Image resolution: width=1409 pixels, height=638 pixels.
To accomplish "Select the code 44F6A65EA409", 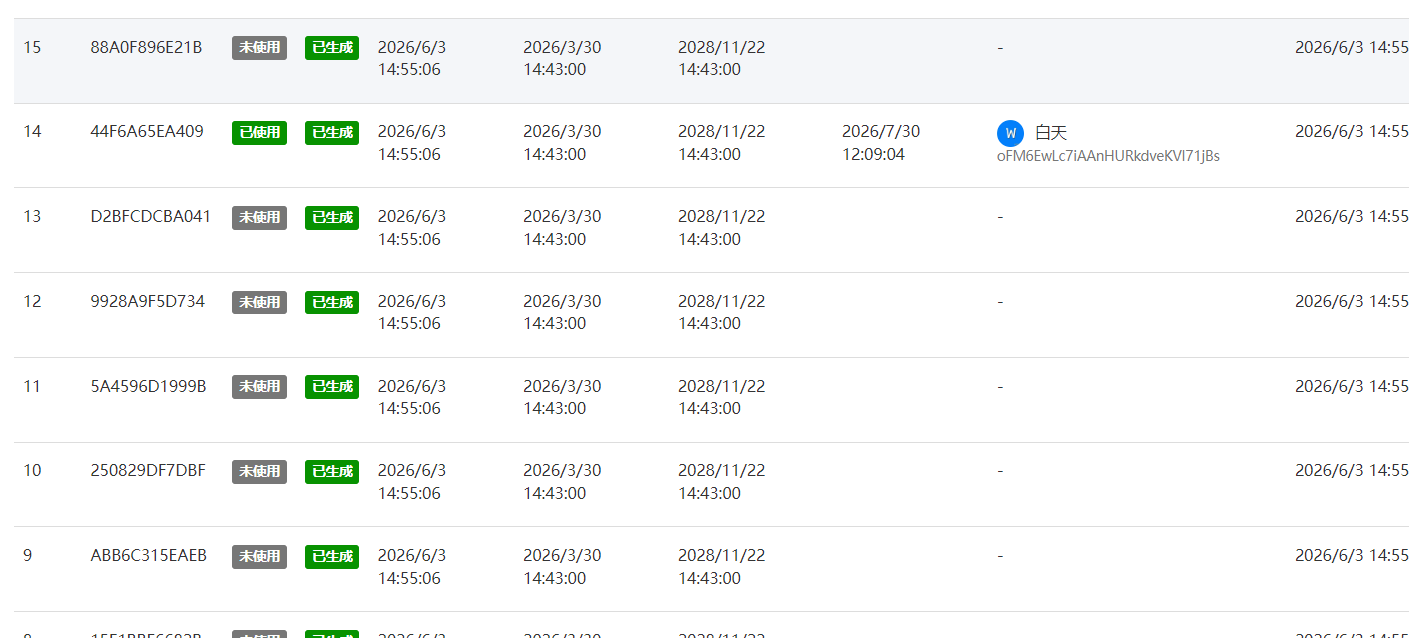I will (x=147, y=131).
